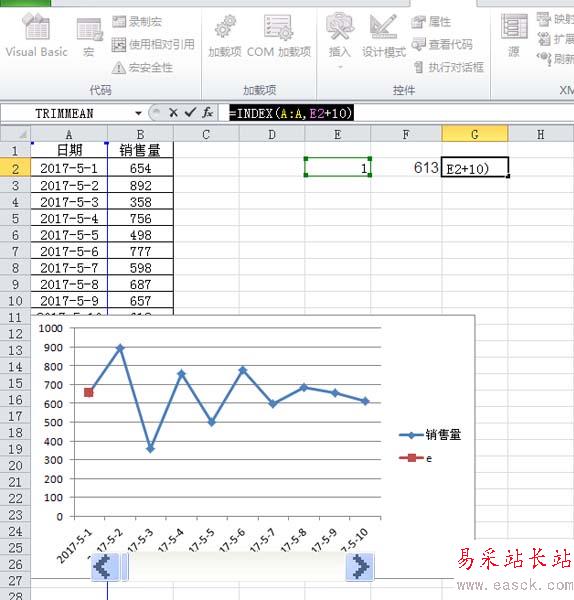Open the Macros (宏) dialog
The height and width of the screenshot is (600, 574).
89,38
